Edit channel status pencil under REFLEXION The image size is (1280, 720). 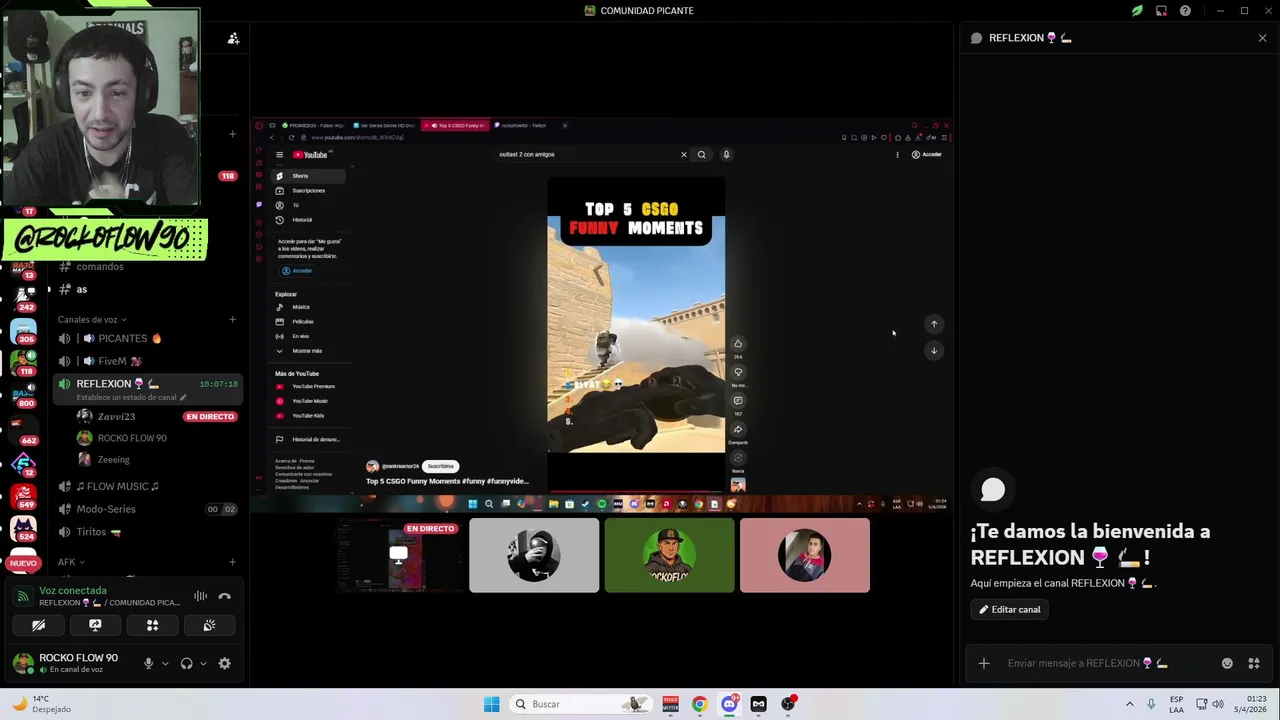pyautogui.click(x=183, y=397)
